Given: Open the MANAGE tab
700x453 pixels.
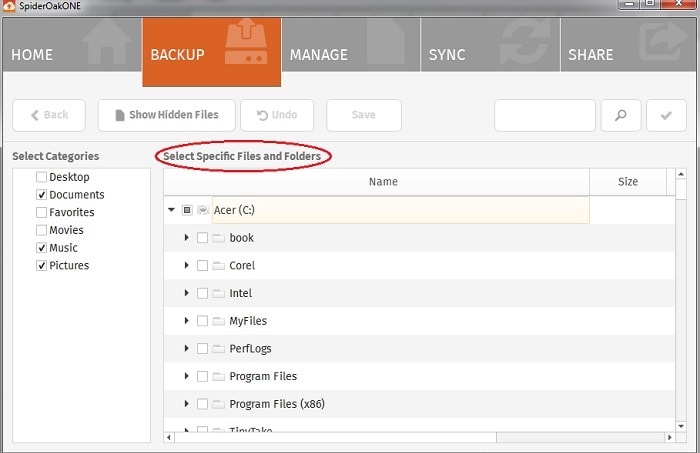Looking at the screenshot, I should [351, 45].
